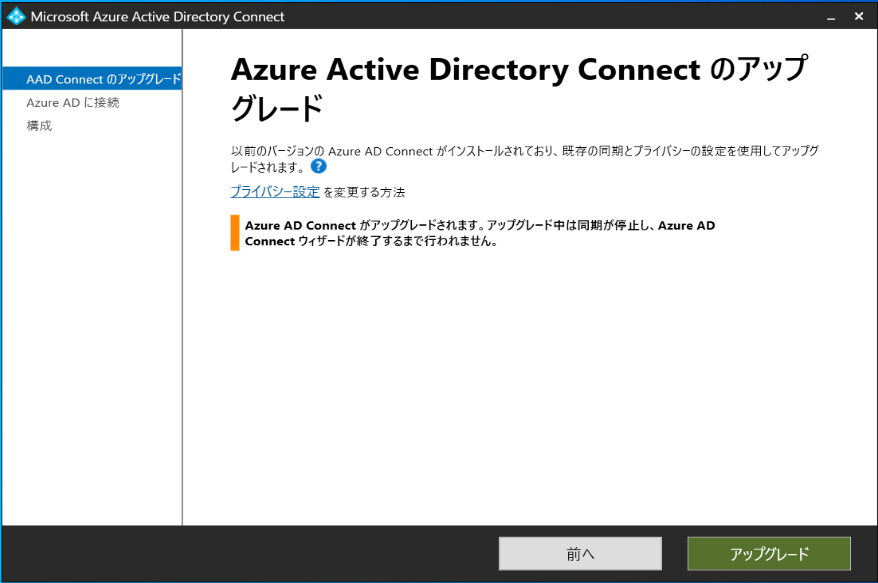Go to the Azure AD に接続 step

pos(73,102)
